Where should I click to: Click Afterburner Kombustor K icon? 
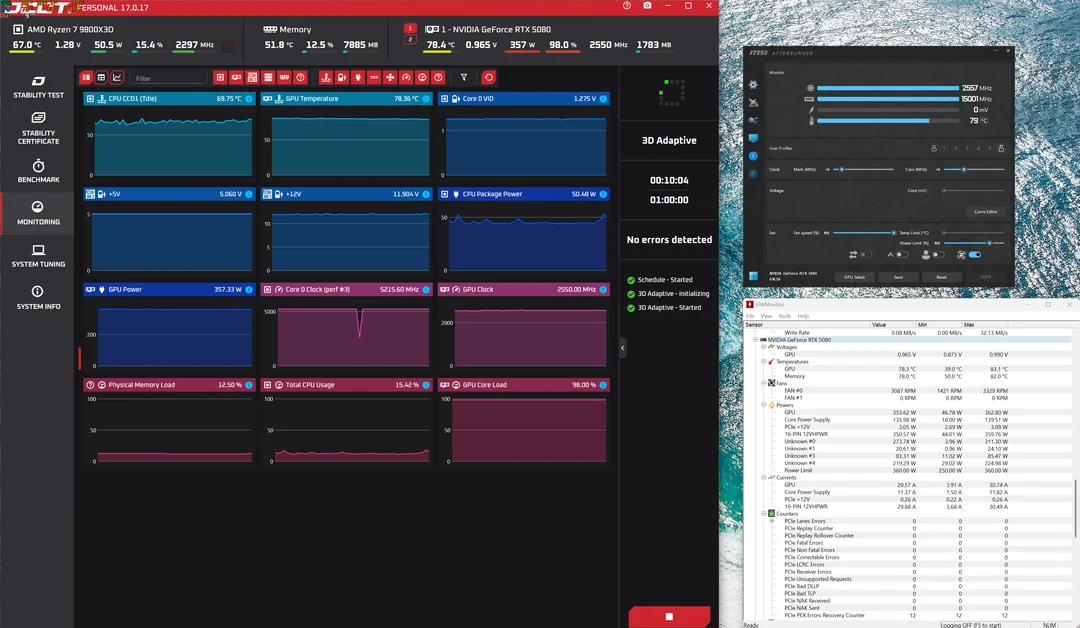coord(753,174)
